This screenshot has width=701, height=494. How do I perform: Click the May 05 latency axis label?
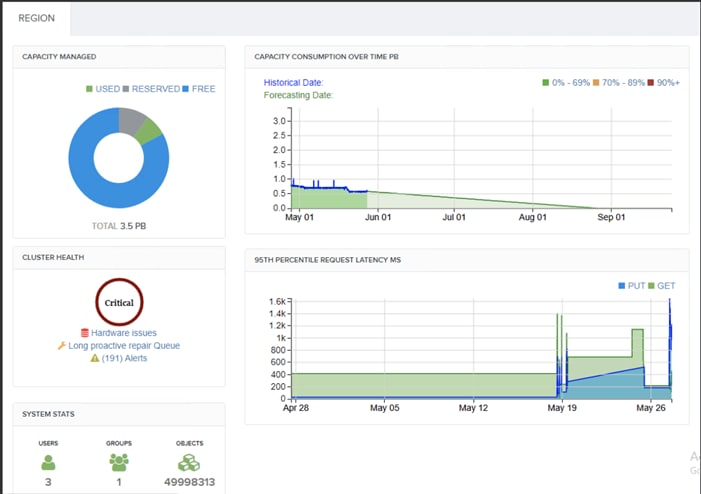[384, 408]
